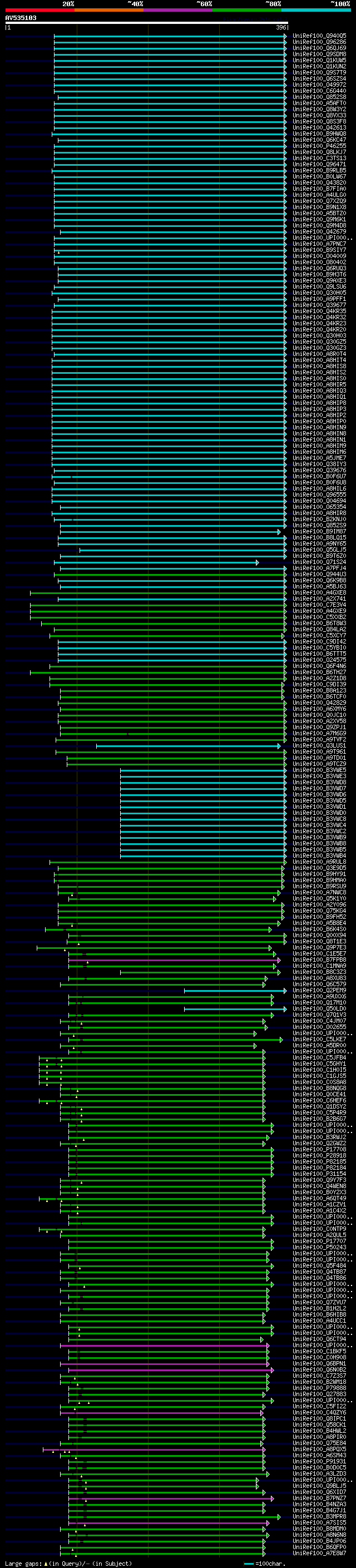Click hit label UniRef100_Q6SZS4

(x=319, y=78)
